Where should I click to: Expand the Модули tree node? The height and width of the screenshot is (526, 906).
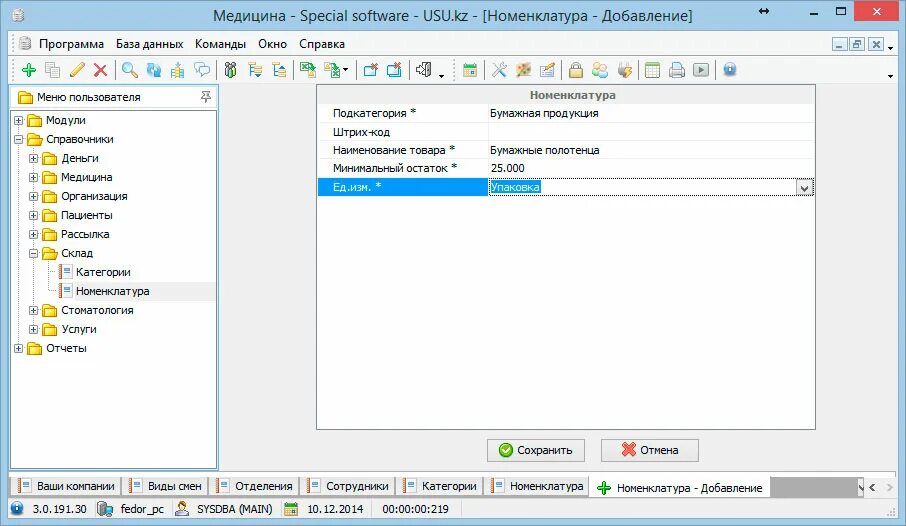tap(18, 120)
